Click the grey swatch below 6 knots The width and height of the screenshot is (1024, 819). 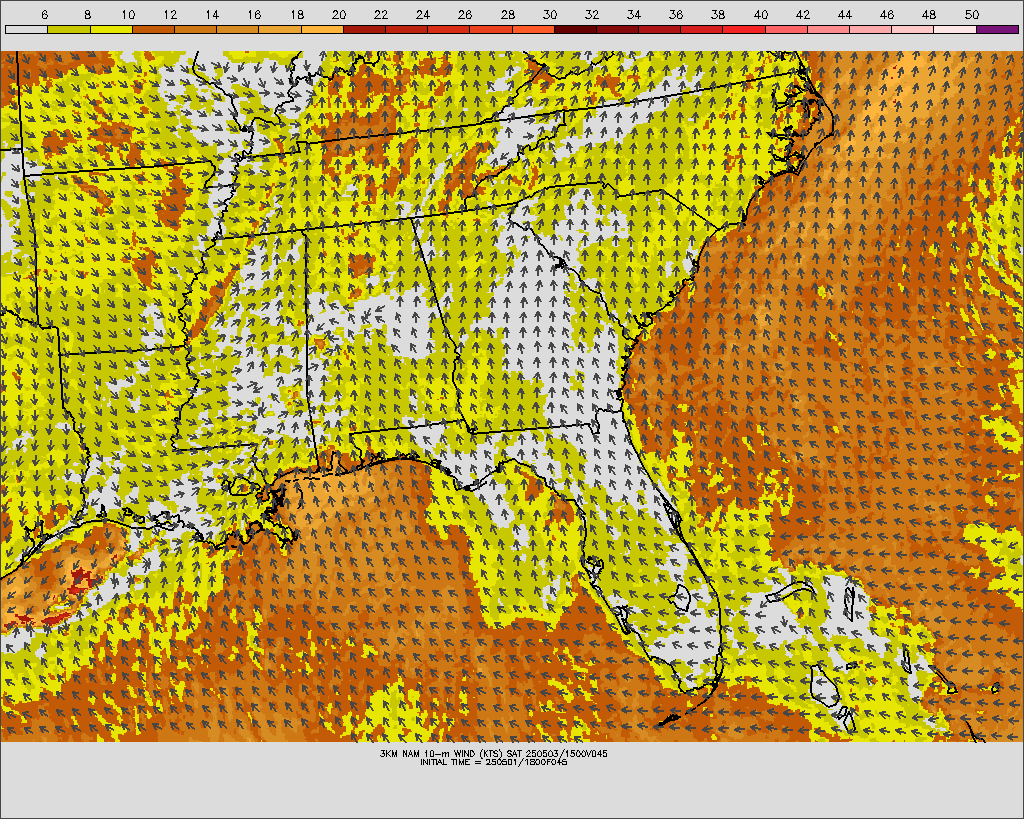(x=26, y=29)
